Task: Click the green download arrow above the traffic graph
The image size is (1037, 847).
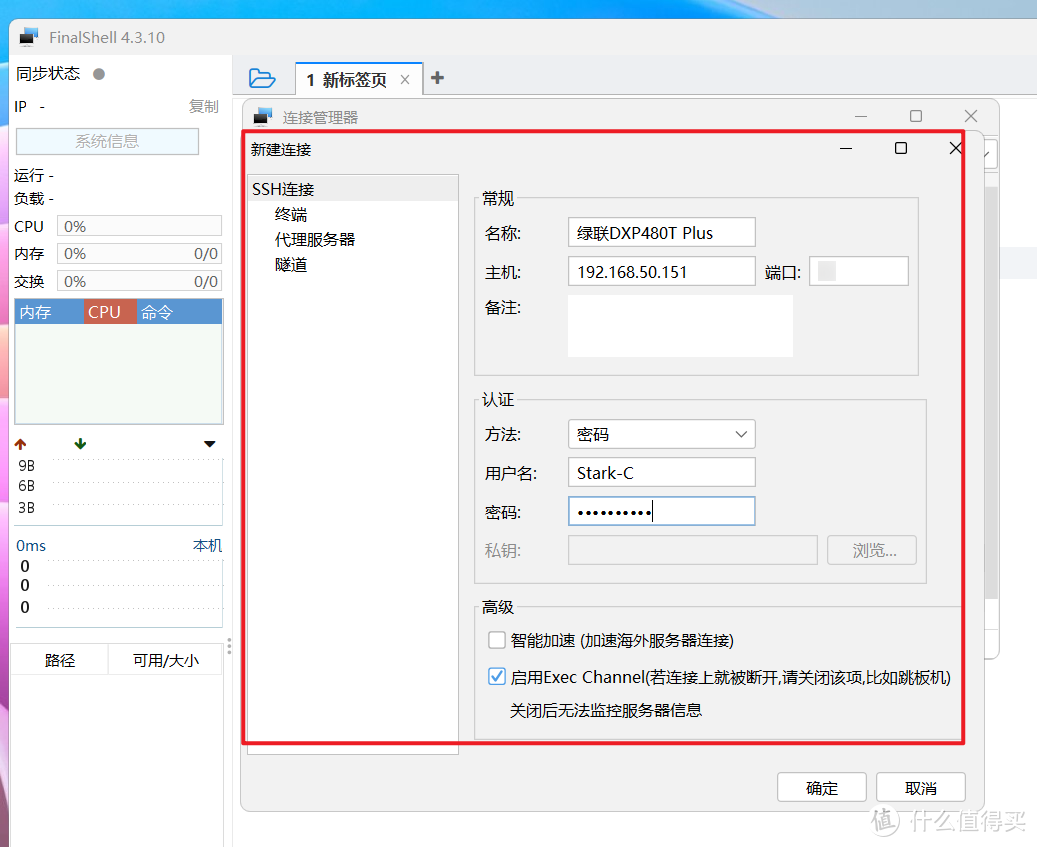Action: (x=79, y=443)
